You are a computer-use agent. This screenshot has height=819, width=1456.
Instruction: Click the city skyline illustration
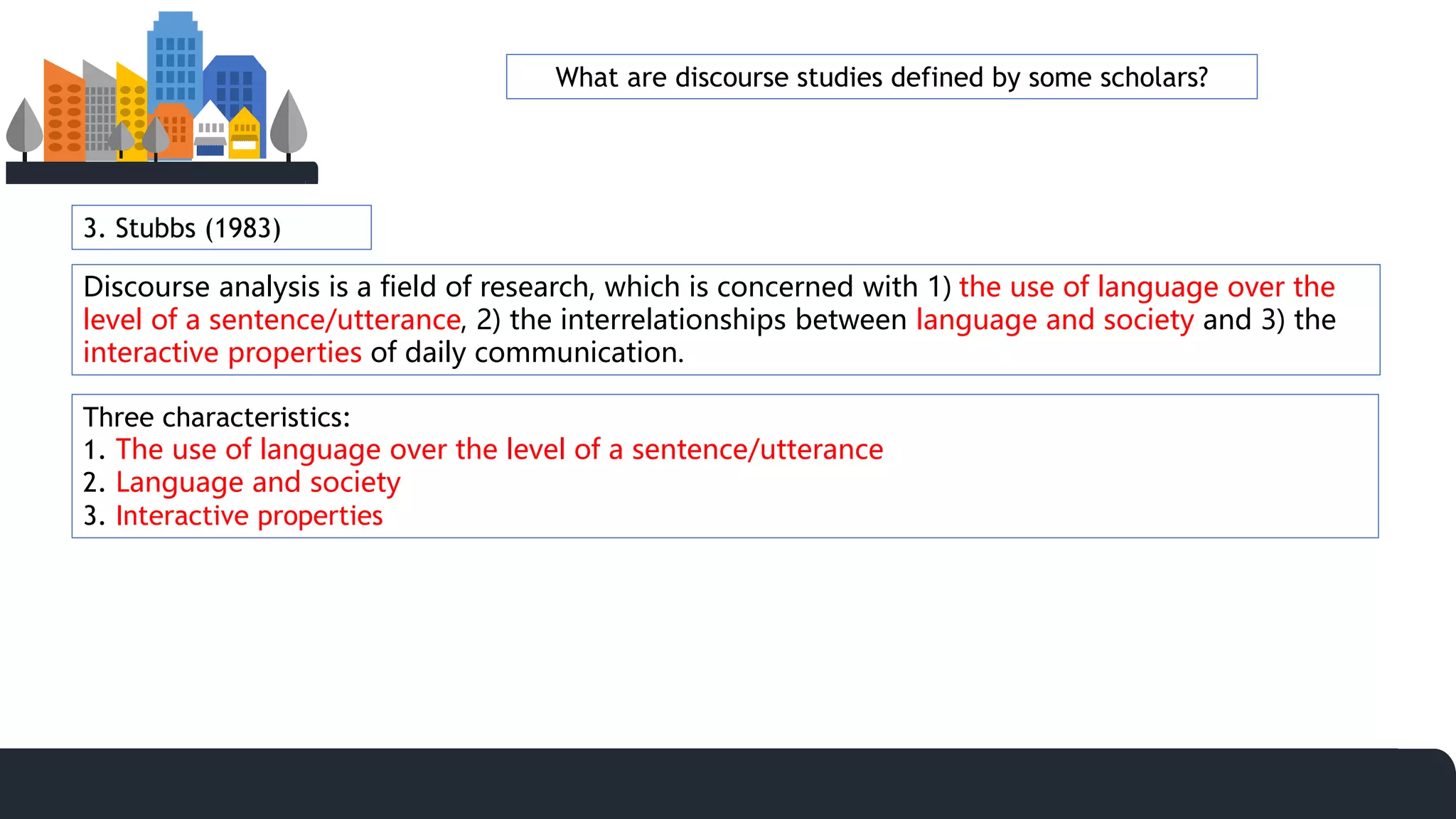[162, 97]
